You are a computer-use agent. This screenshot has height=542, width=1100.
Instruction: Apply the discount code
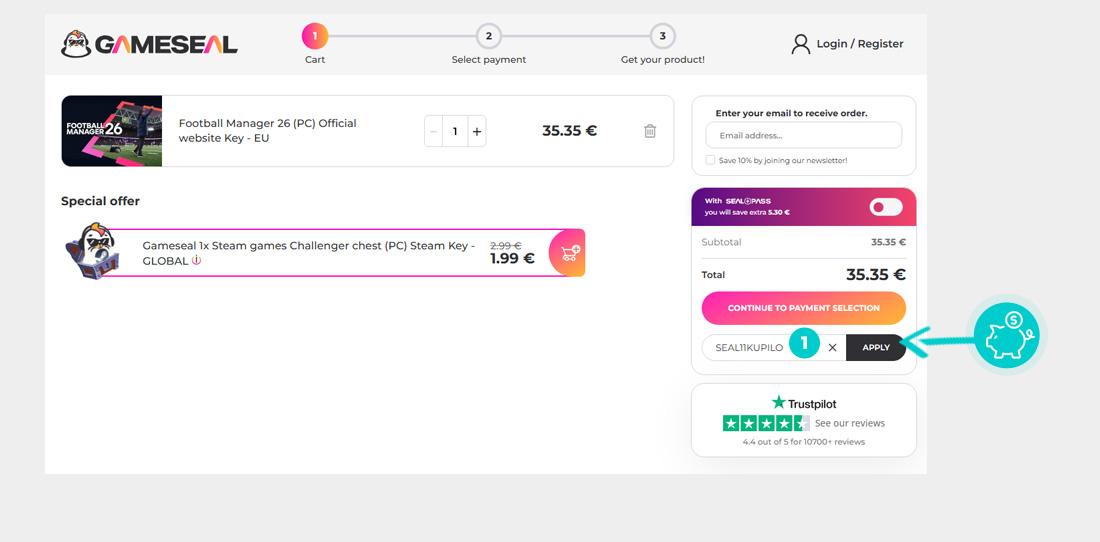tap(875, 348)
